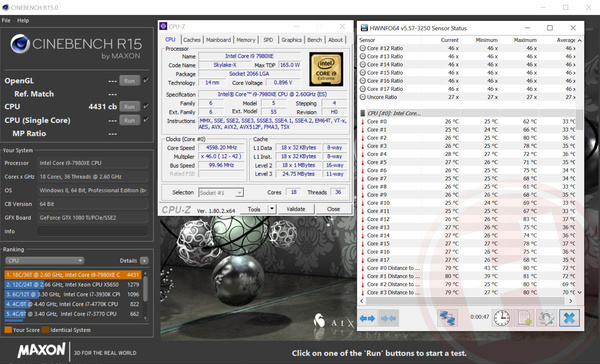
Task: Click Core #0 Distance to row
Action: point(468,268)
